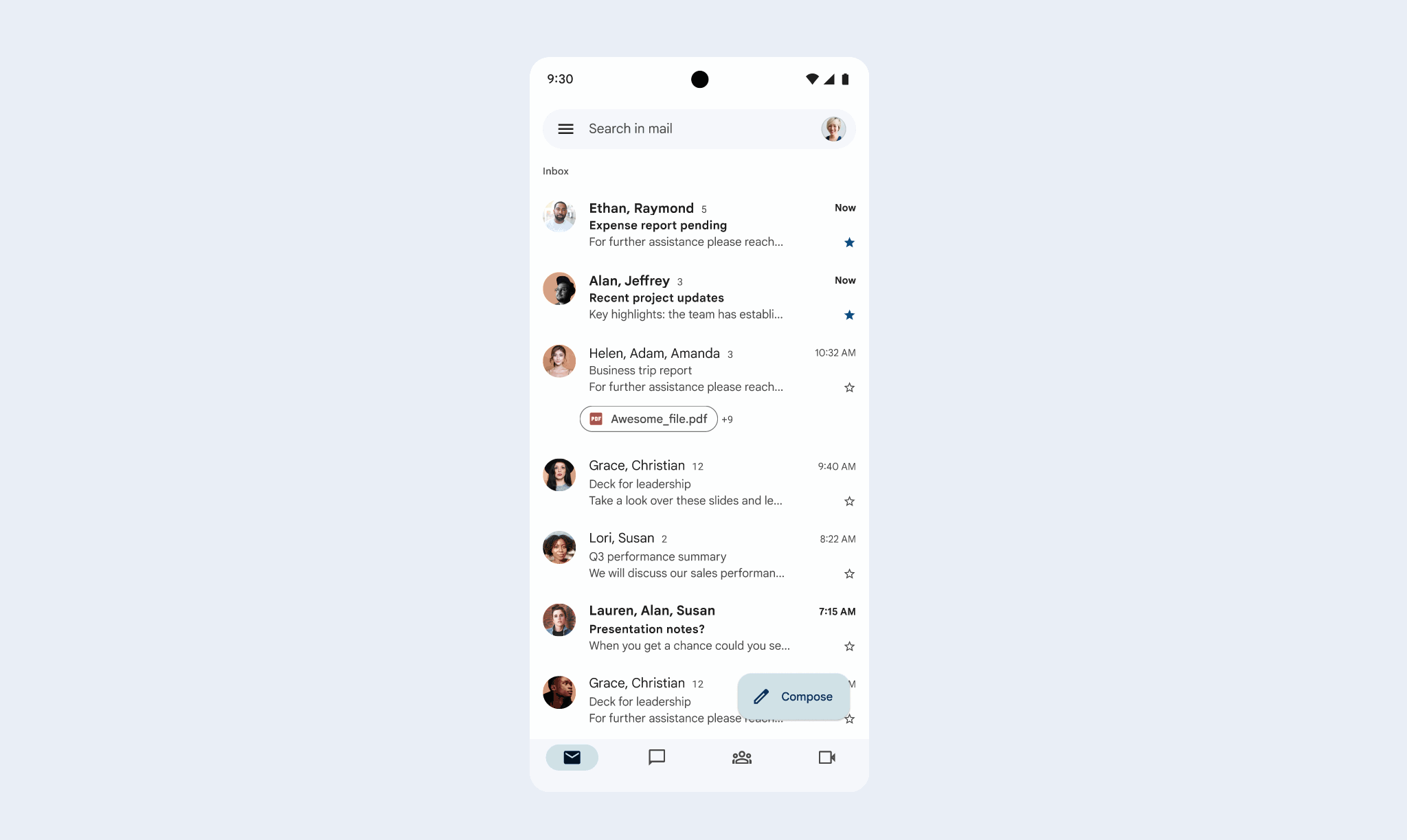Toggle star on Alan Jeffrey email
The width and height of the screenshot is (1407, 840).
coord(849,315)
